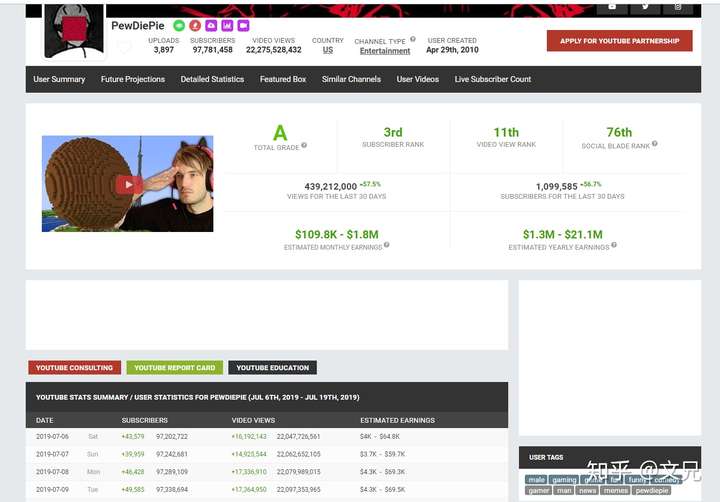Image resolution: width=720 pixels, height=502 pixels.
Task: Select the 'male' user tag
Action: 536,480
